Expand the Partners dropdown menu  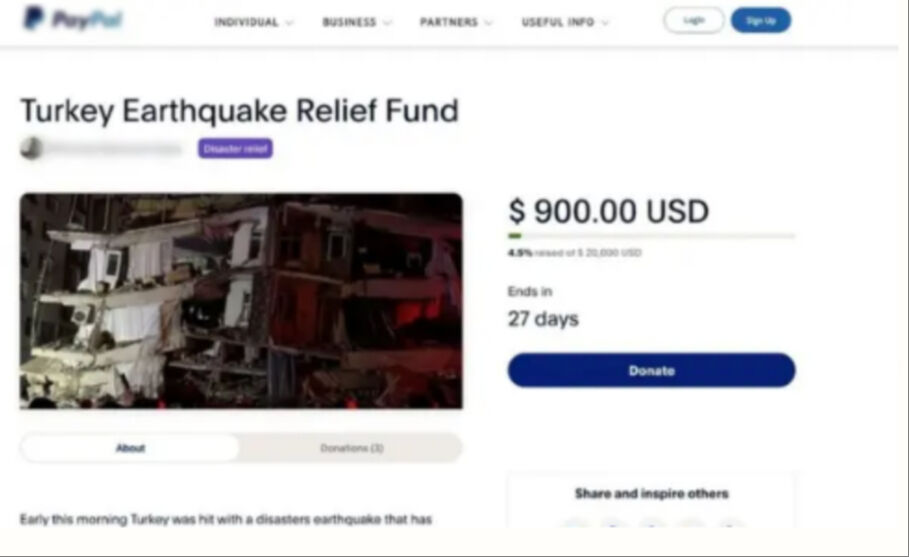pos(456,22)
